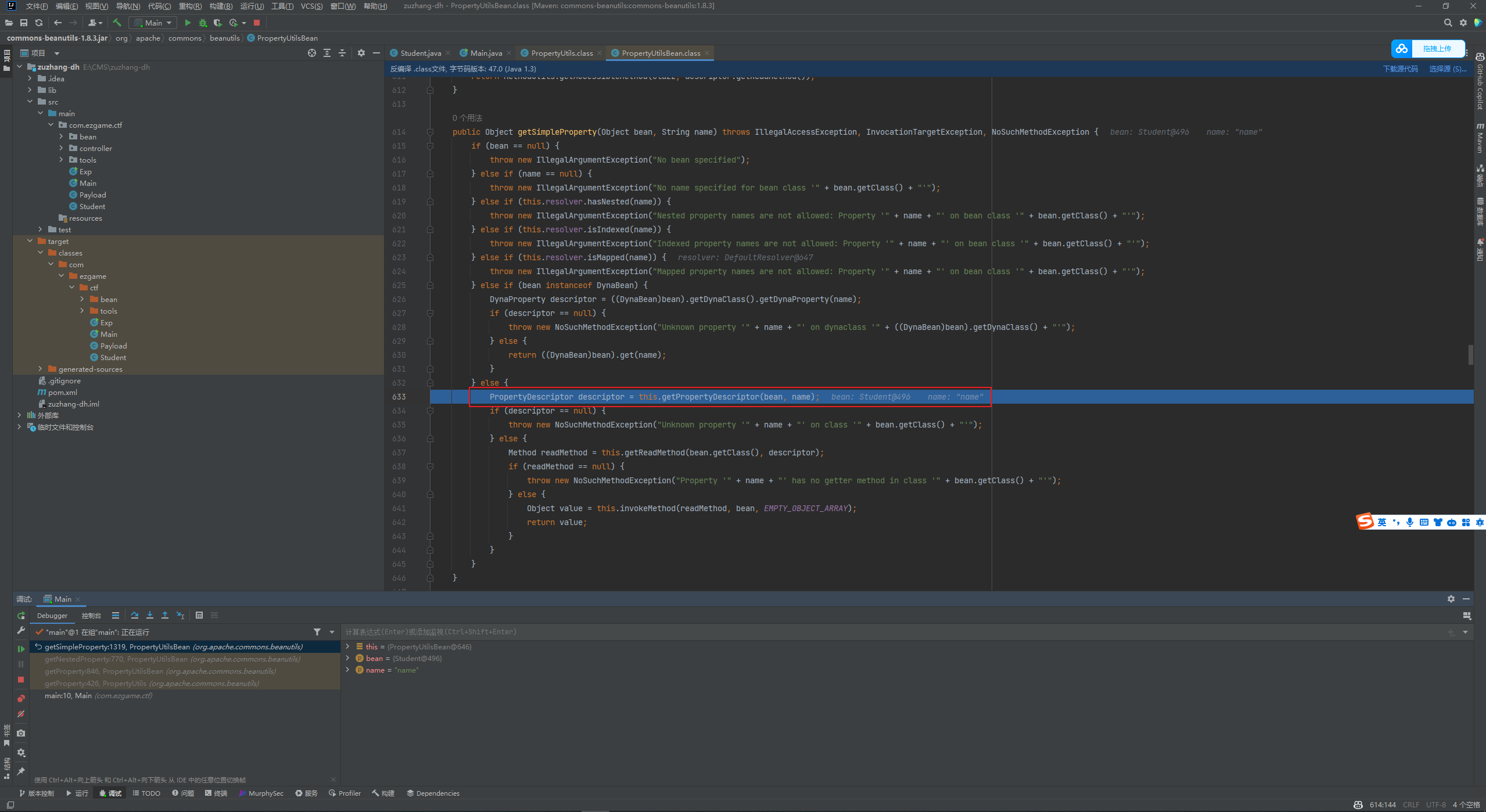Start debugging with the bug icon

[203, 23]
